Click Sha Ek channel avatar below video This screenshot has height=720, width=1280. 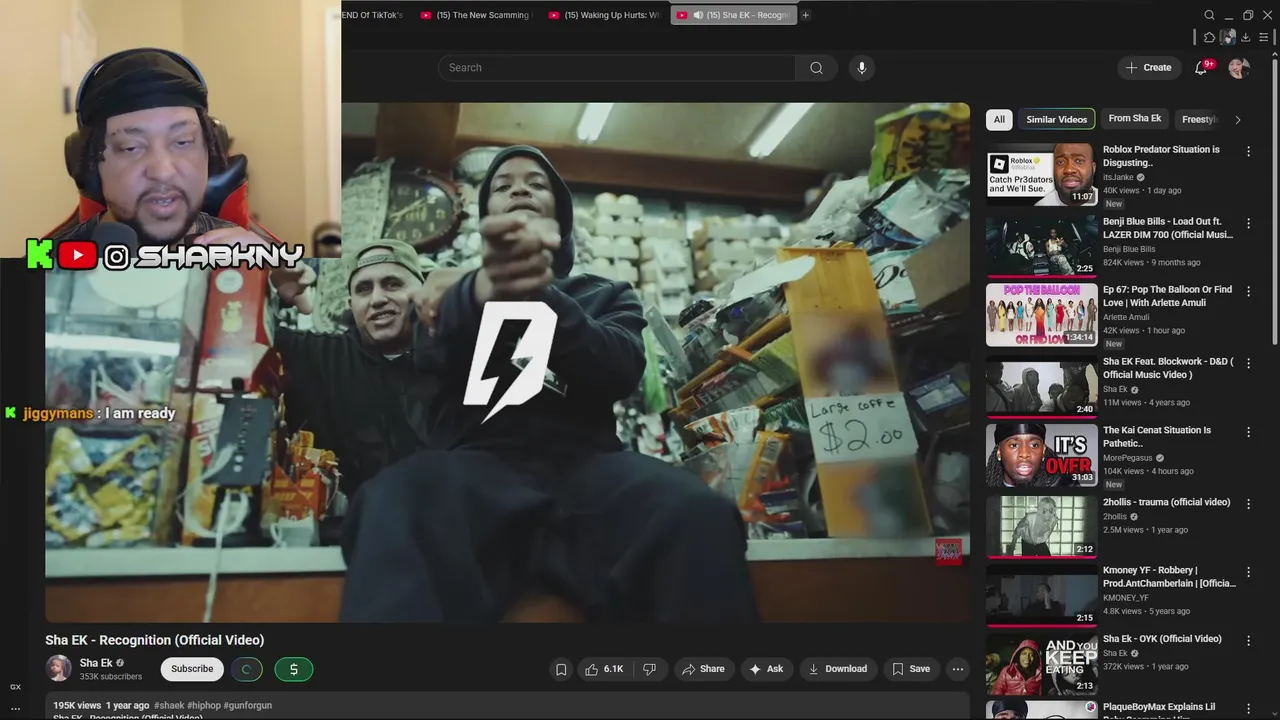tap(59, 668)
